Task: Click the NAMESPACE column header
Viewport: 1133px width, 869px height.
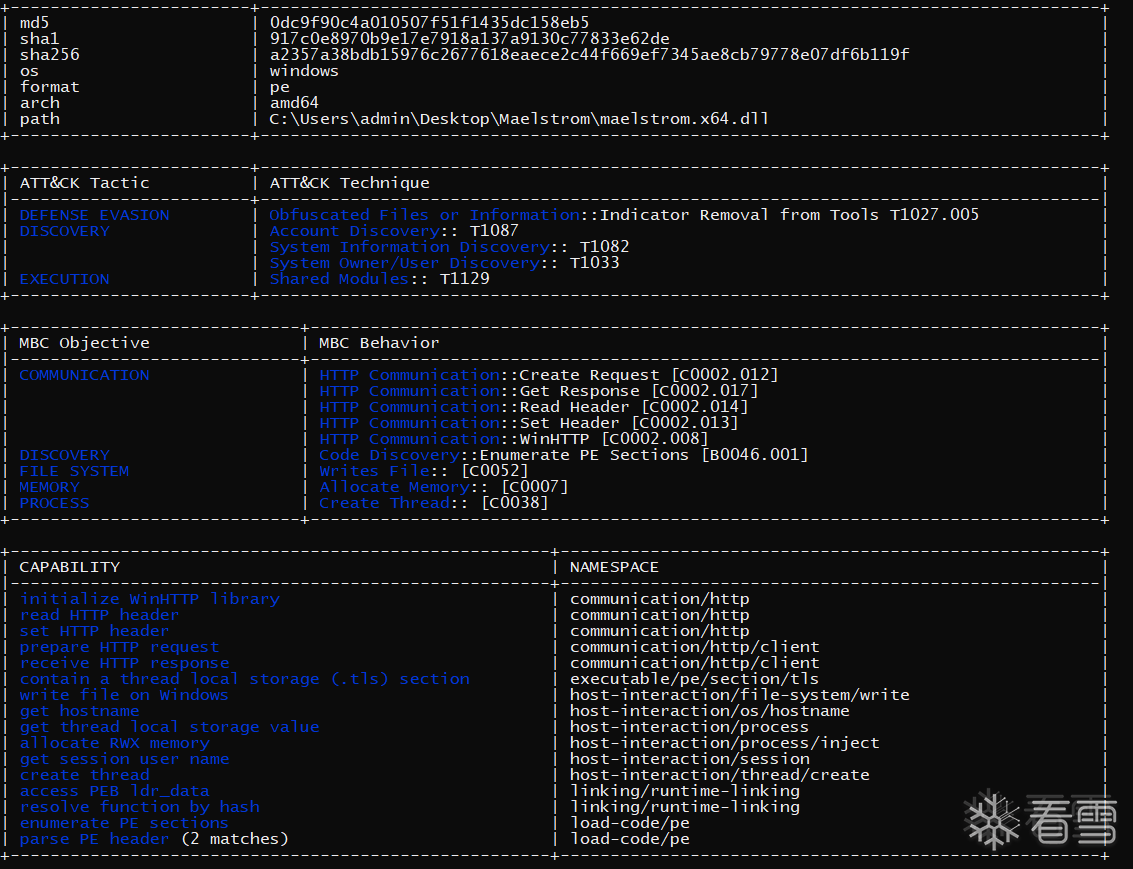Action: 614,567
